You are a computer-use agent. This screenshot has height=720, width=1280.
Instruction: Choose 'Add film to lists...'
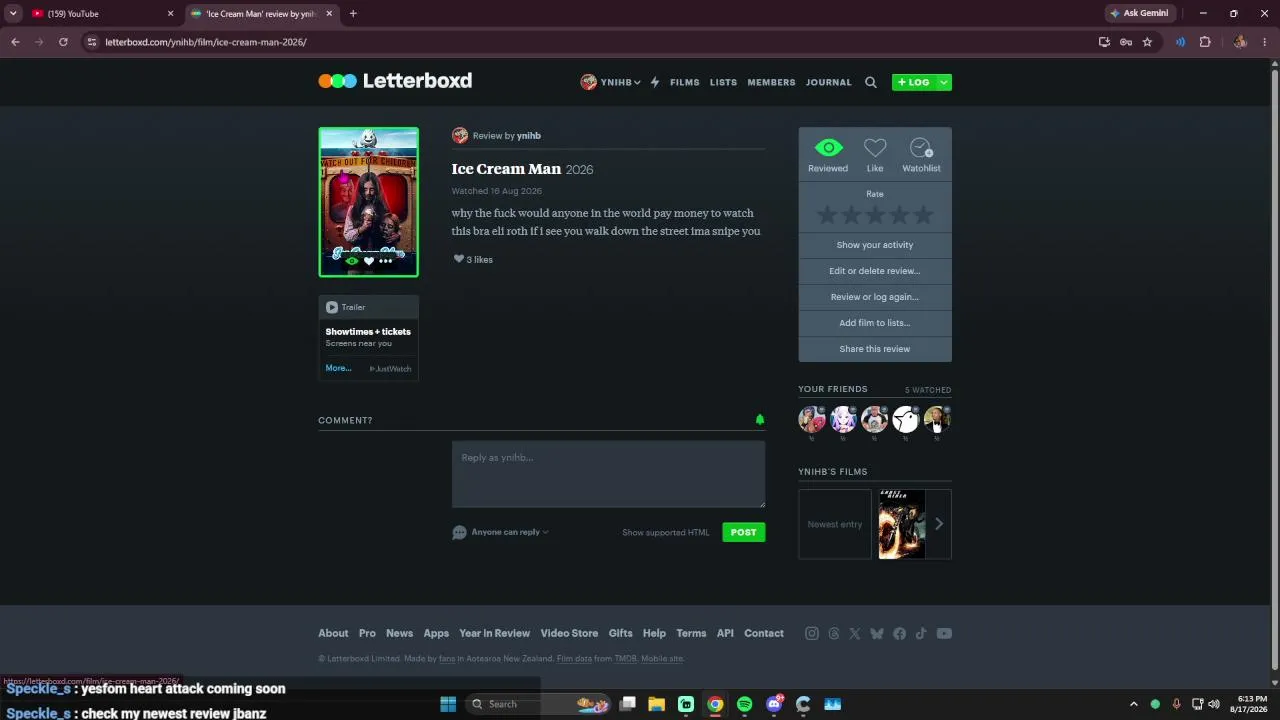(x=875, y=323)
